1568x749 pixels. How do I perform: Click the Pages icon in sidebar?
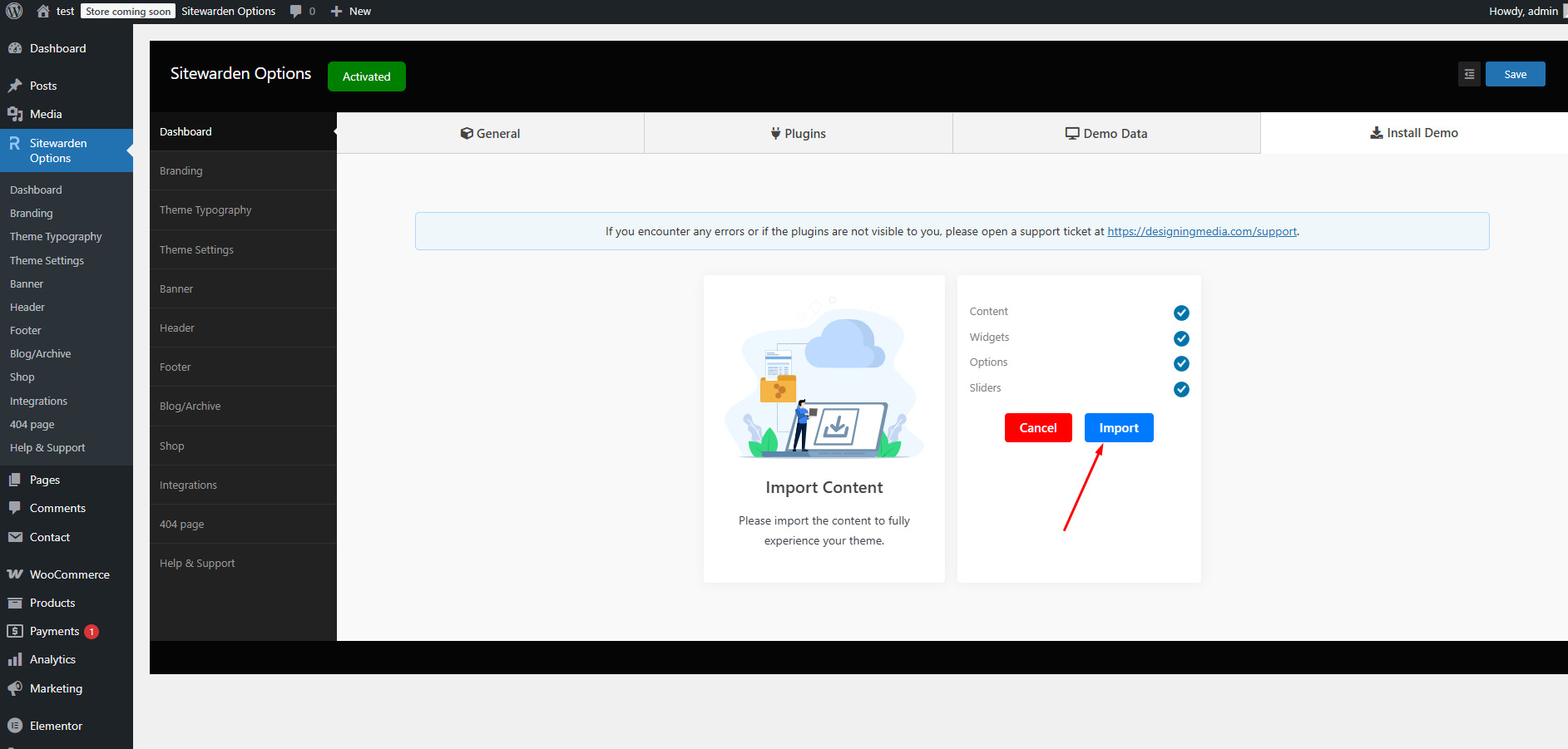pyautogui.click(x=15, y=480)
